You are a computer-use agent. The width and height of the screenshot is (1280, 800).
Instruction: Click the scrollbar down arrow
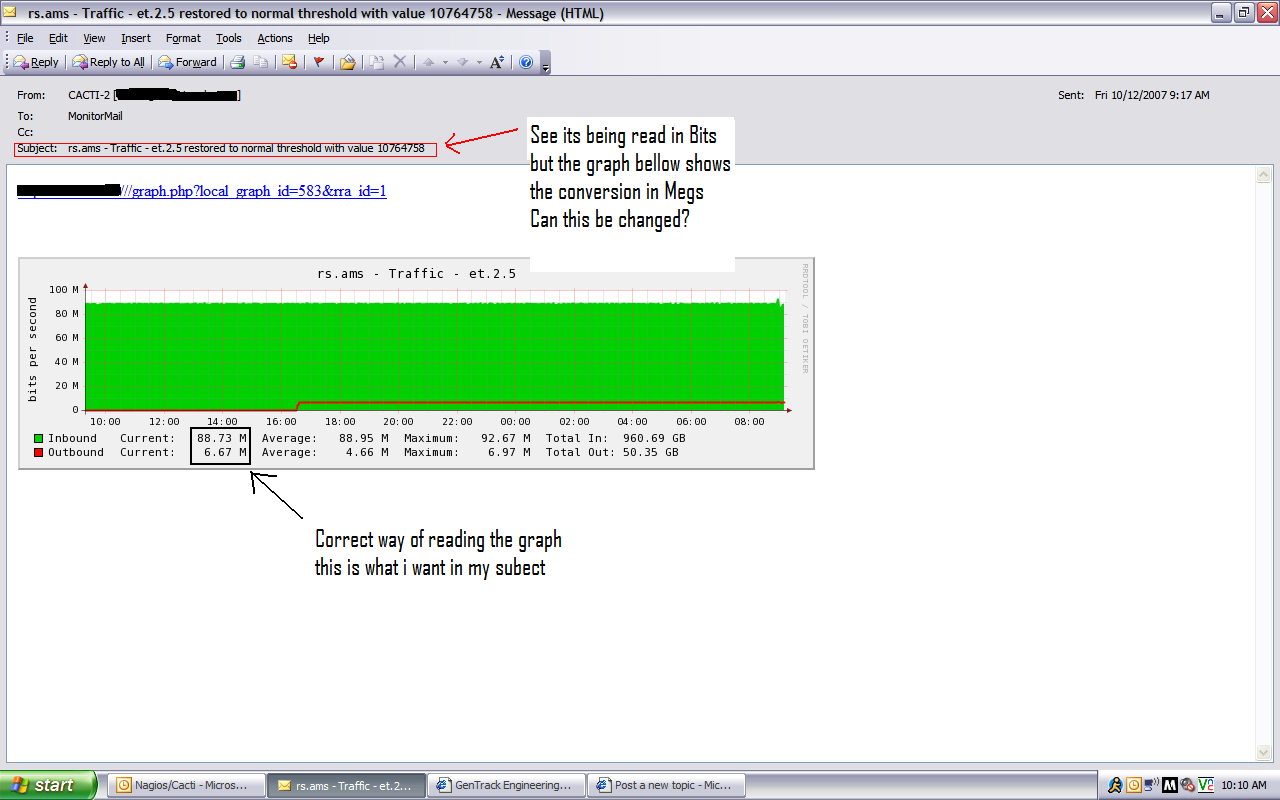tap(1264, 752)
